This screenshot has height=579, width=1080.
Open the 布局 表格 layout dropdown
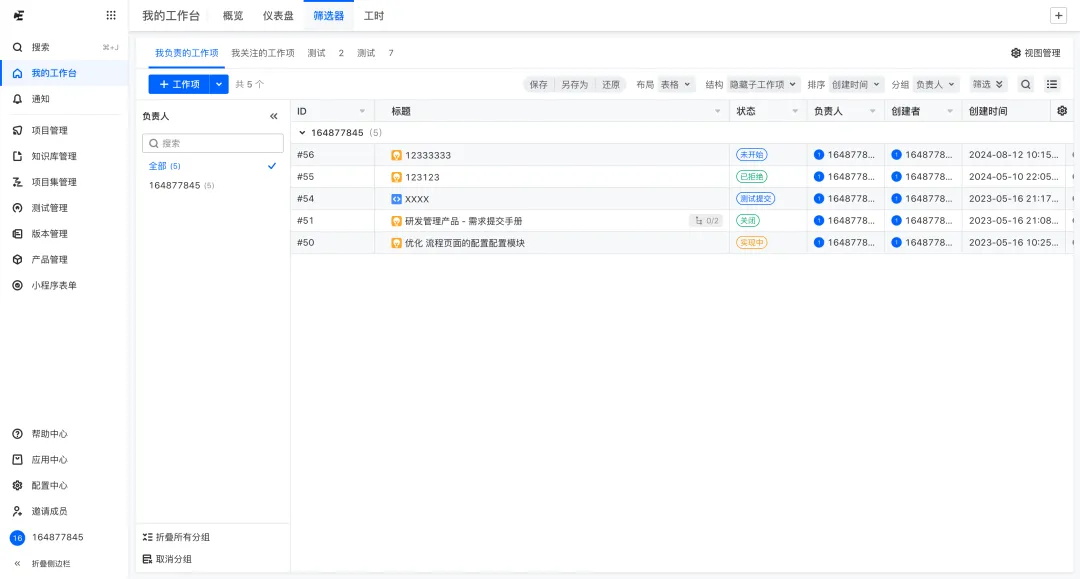click(x=676, y=85)
